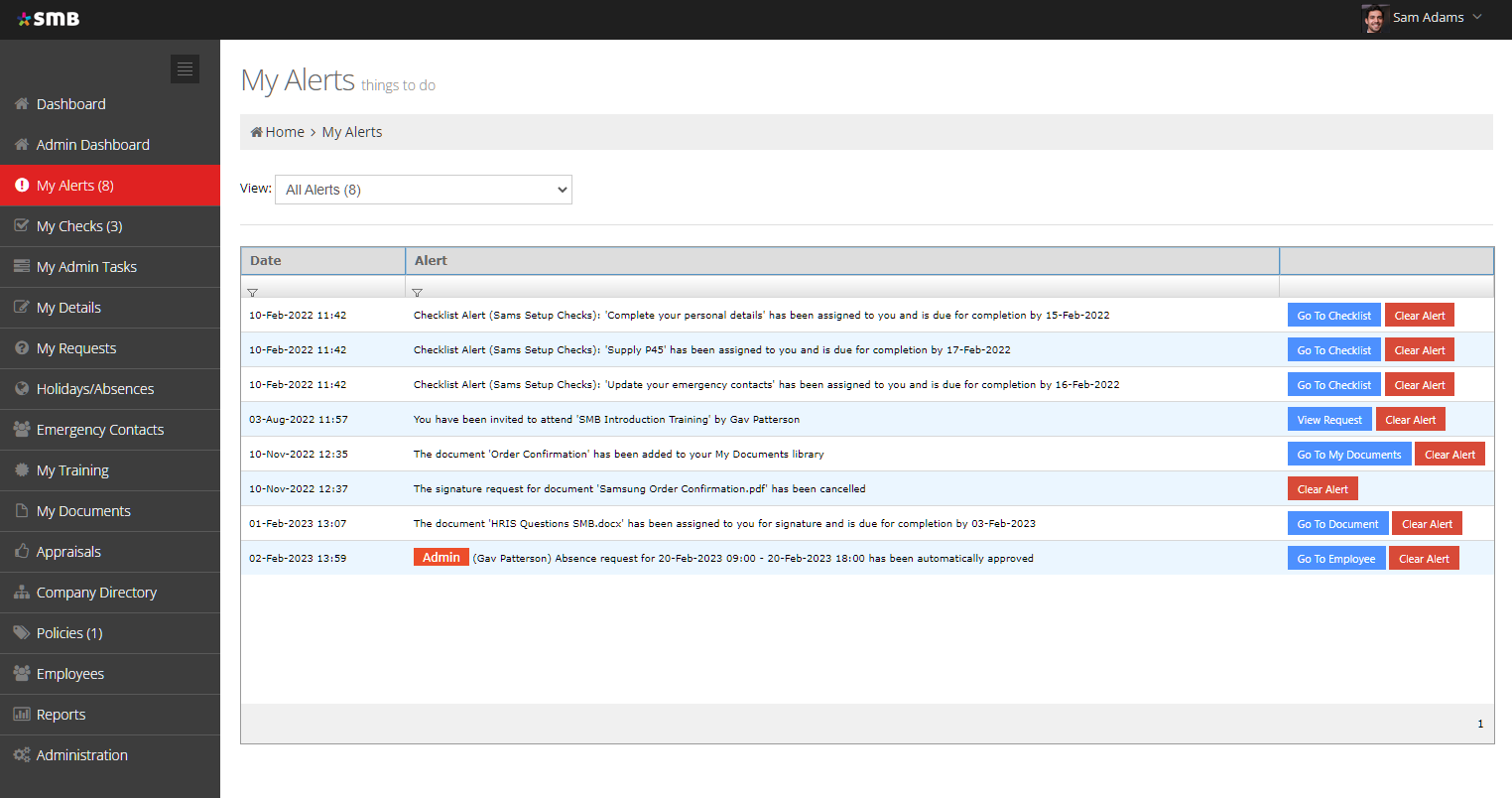This screenshot has width=1512, height=798.
Task: Click View Request for SMB Introduction Training
Action: point(1329,420)
